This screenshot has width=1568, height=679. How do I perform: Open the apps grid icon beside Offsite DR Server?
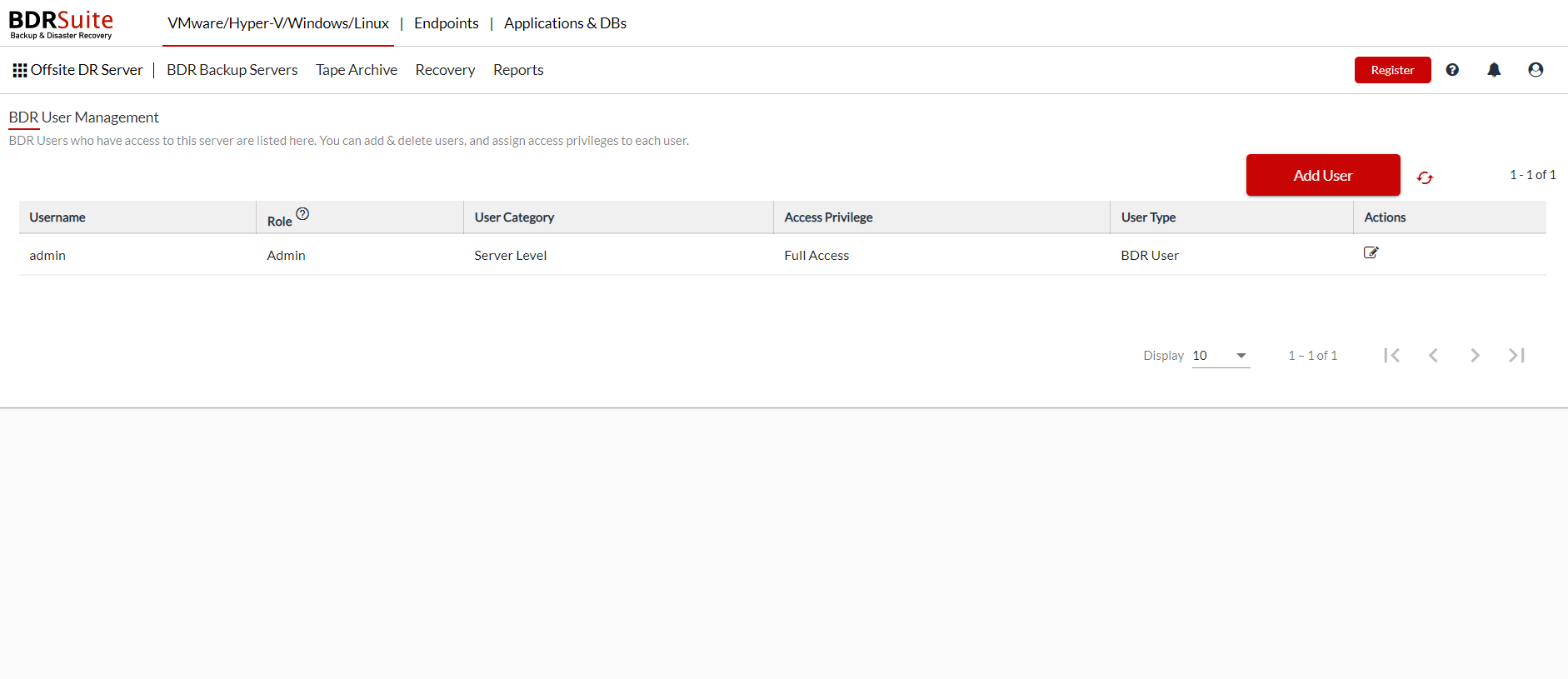coord(20,70)
